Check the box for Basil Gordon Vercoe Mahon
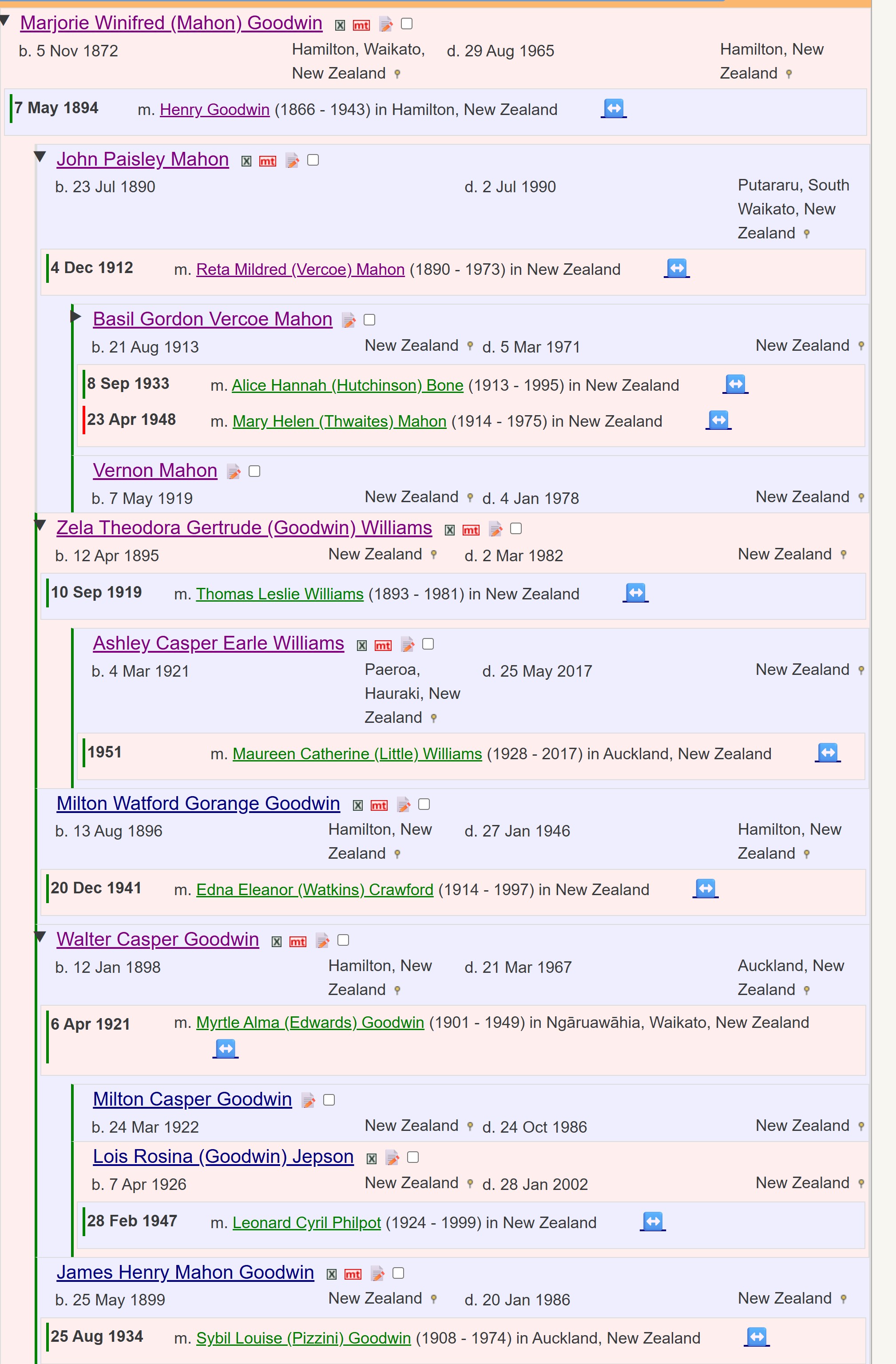Screen dimensions: 896x1364 [370, 320]
